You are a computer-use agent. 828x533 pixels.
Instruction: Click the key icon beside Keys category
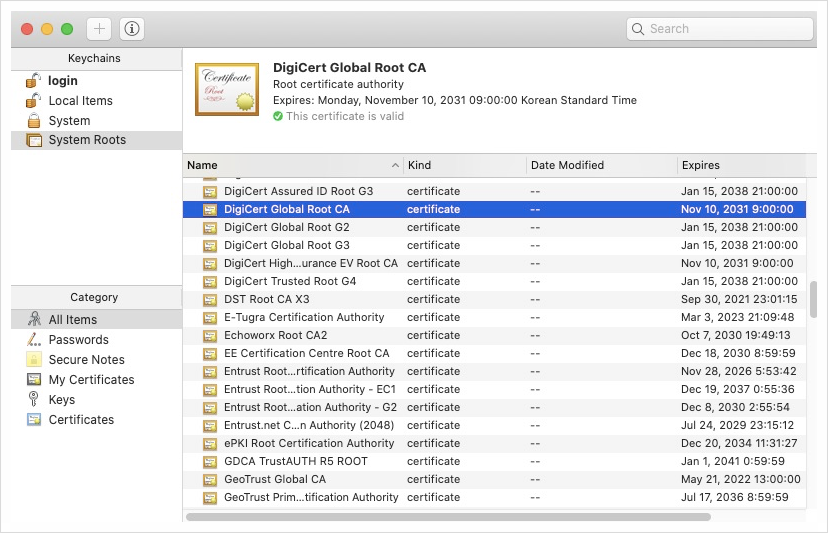(x=34, y=399)
